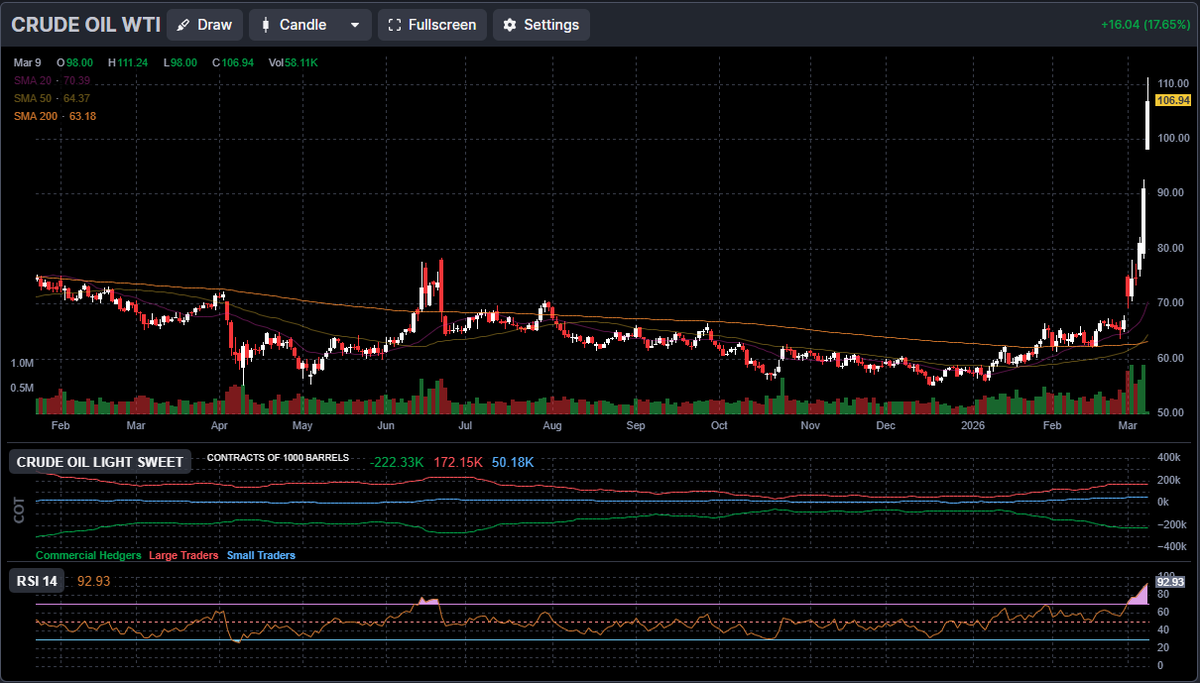
Task: Open the Candle chart type dropdown
Action: [310, 25]
